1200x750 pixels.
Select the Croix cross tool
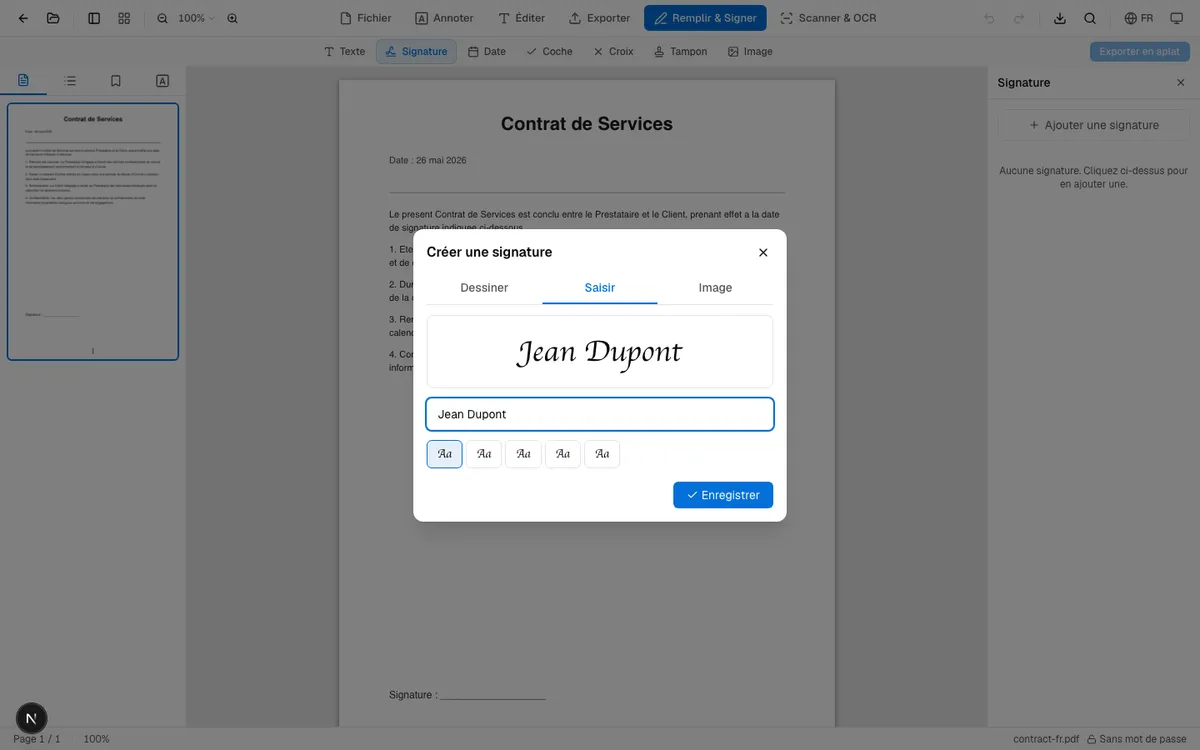613,51
